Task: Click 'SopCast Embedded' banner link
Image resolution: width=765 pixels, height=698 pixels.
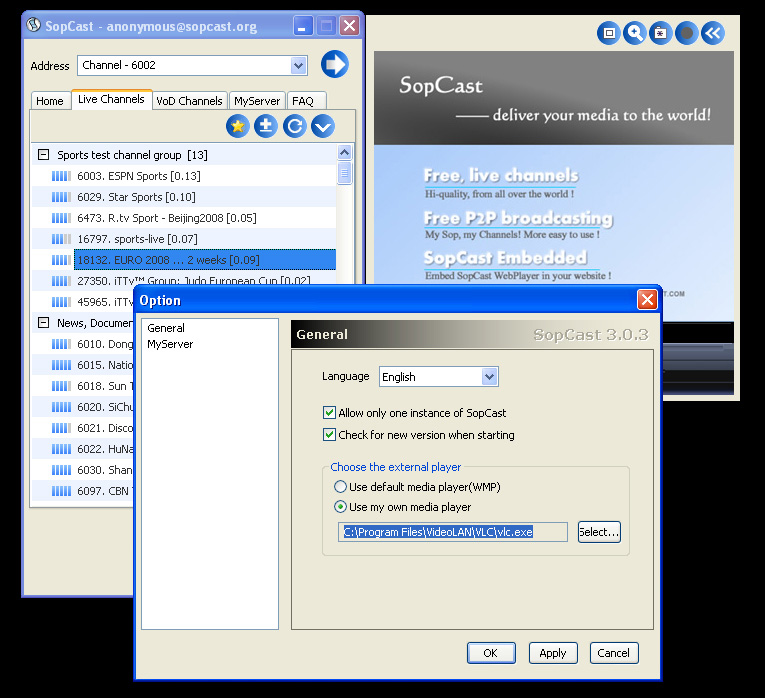Action: coord(505,258)
